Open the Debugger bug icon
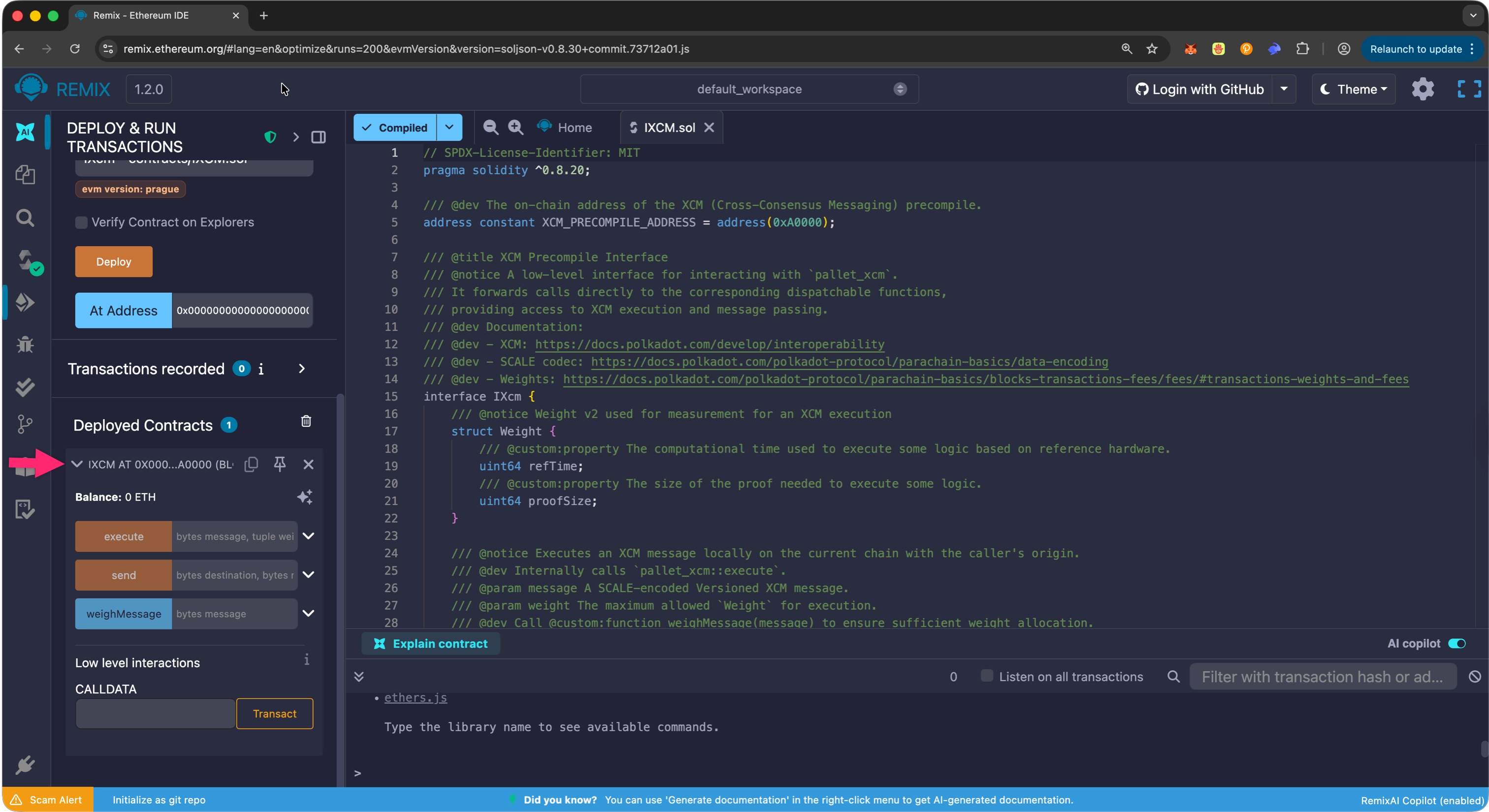Screen dimensions: 1489x812 tap(25, 345)
